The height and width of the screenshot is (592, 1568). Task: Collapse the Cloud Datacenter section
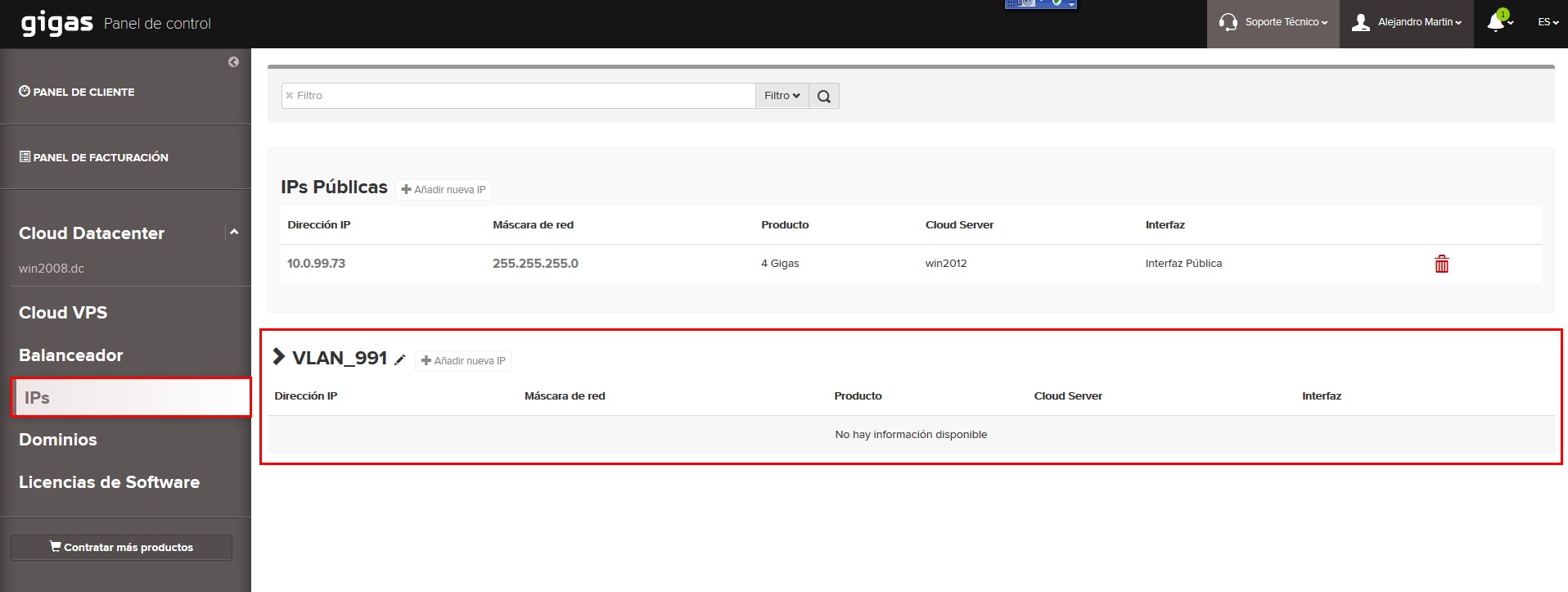pos(234,233)
